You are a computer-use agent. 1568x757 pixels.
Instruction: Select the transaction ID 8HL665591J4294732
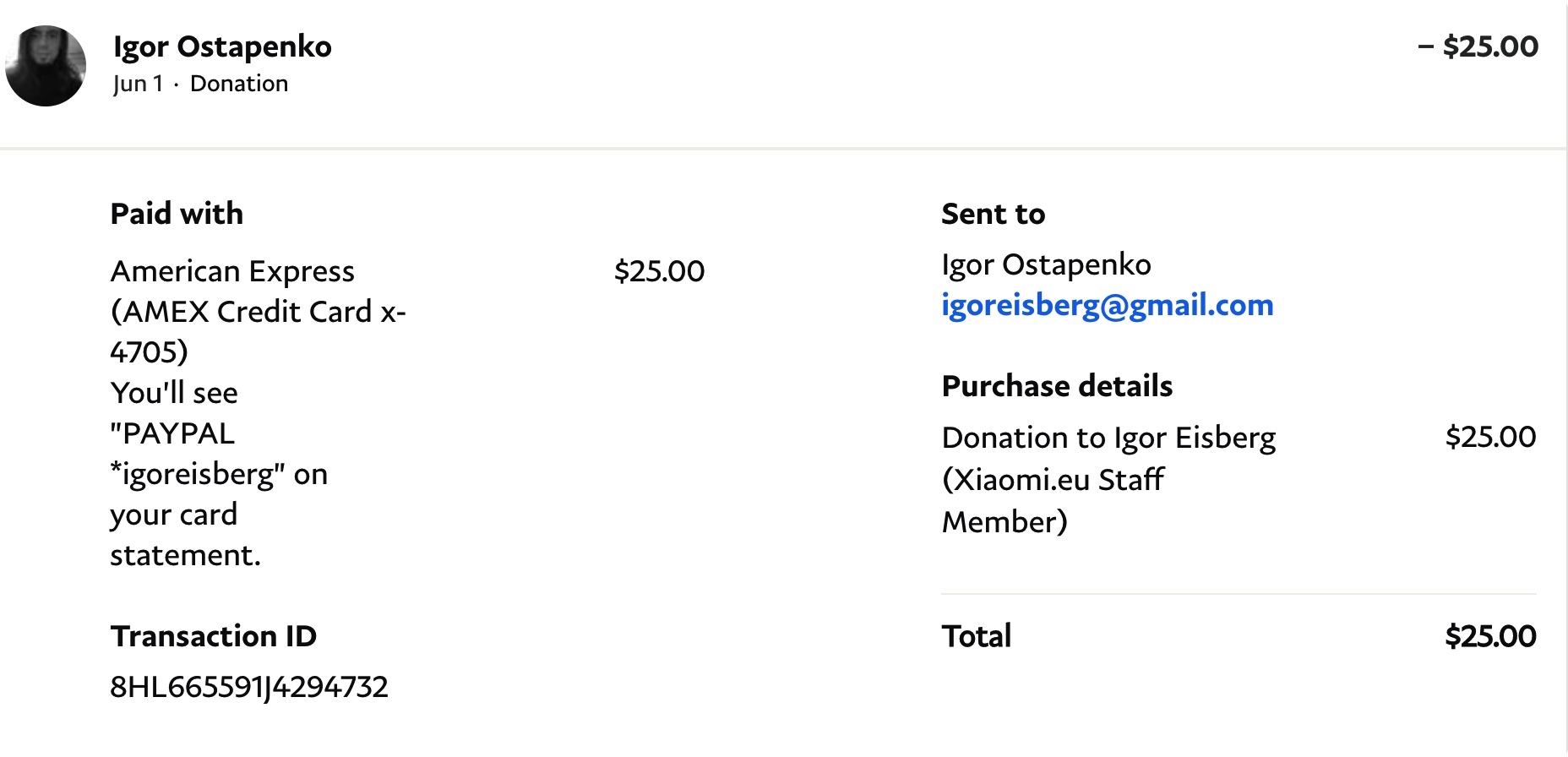[x=249, y=687]
